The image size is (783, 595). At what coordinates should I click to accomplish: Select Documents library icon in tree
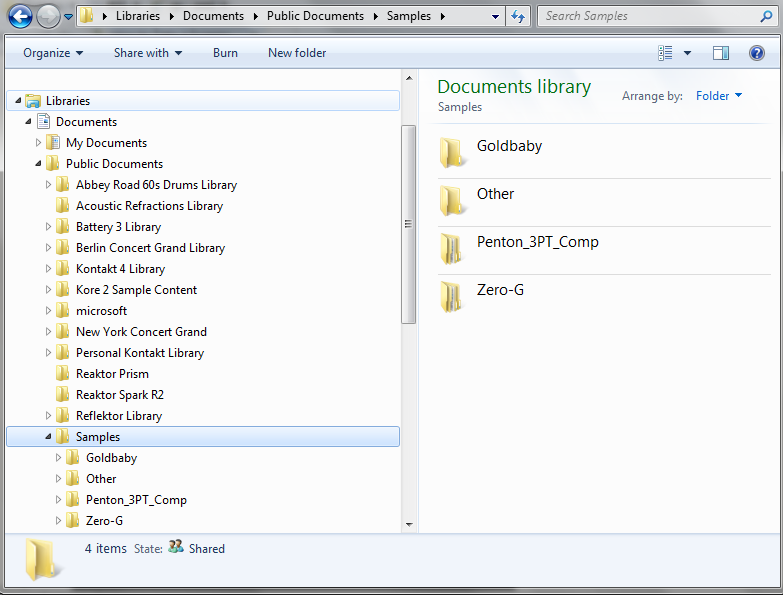(43, 122)
